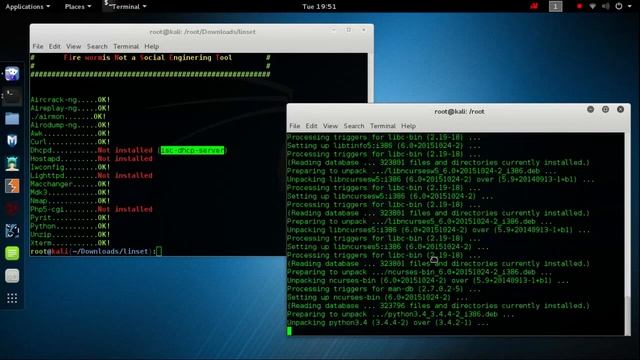Maximize the root@kali: /root window
Screen dimensions: 640x360
point(605,109)
